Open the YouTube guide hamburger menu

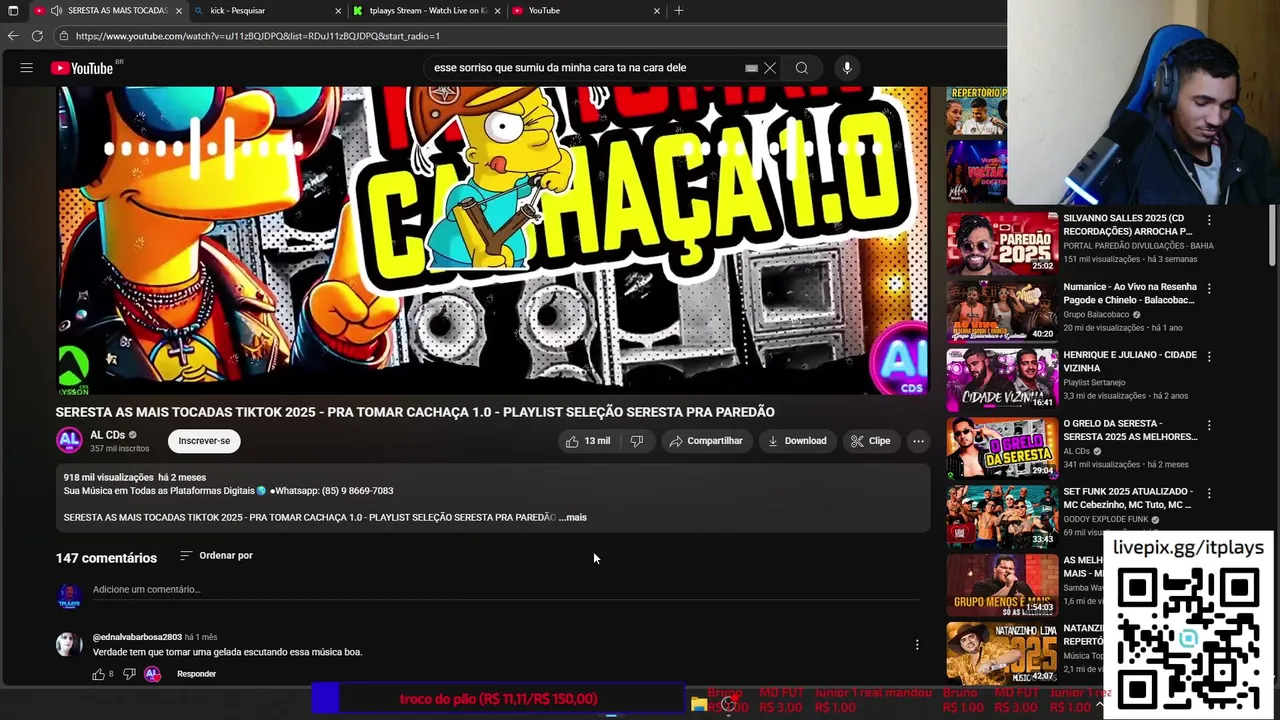tap(27, 68)
